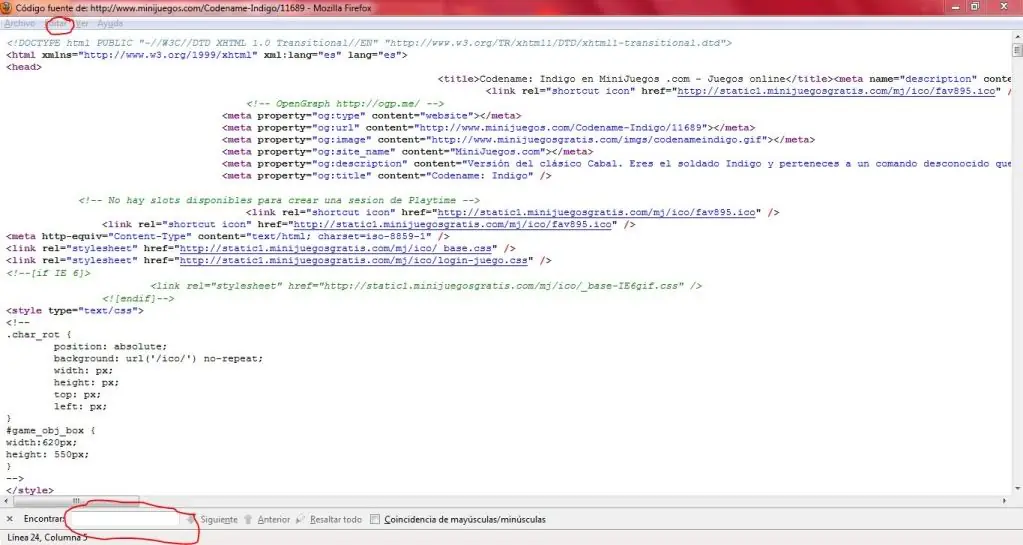Open the Archivo menu
Viewport: 1023px width, 545px height.
(x=20, y=23)
